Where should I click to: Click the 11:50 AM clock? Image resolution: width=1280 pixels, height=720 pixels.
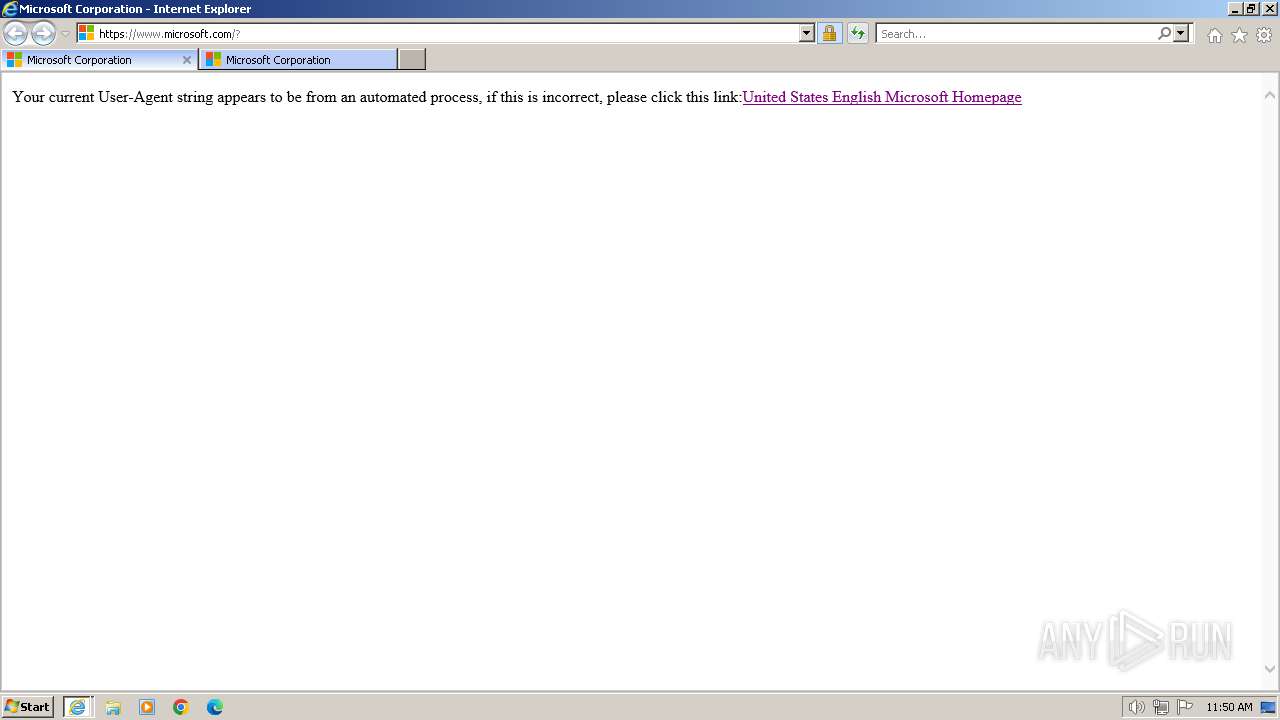(1229, 707)
